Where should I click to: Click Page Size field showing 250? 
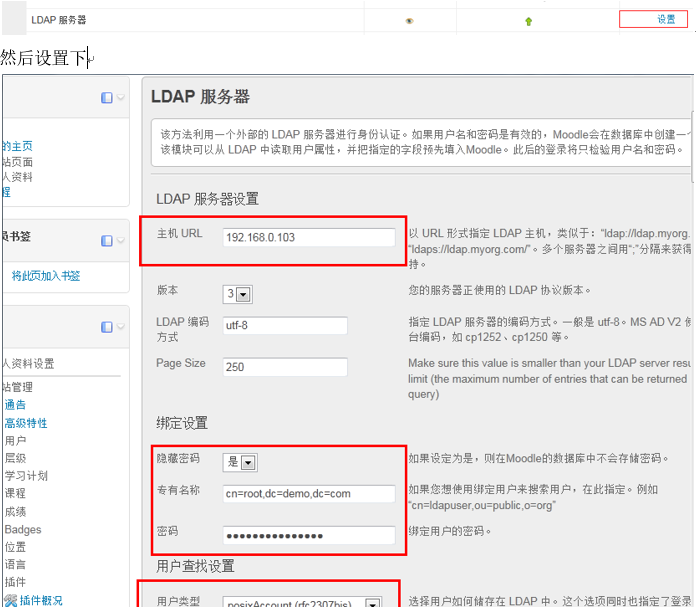click(x=285, y=367)
